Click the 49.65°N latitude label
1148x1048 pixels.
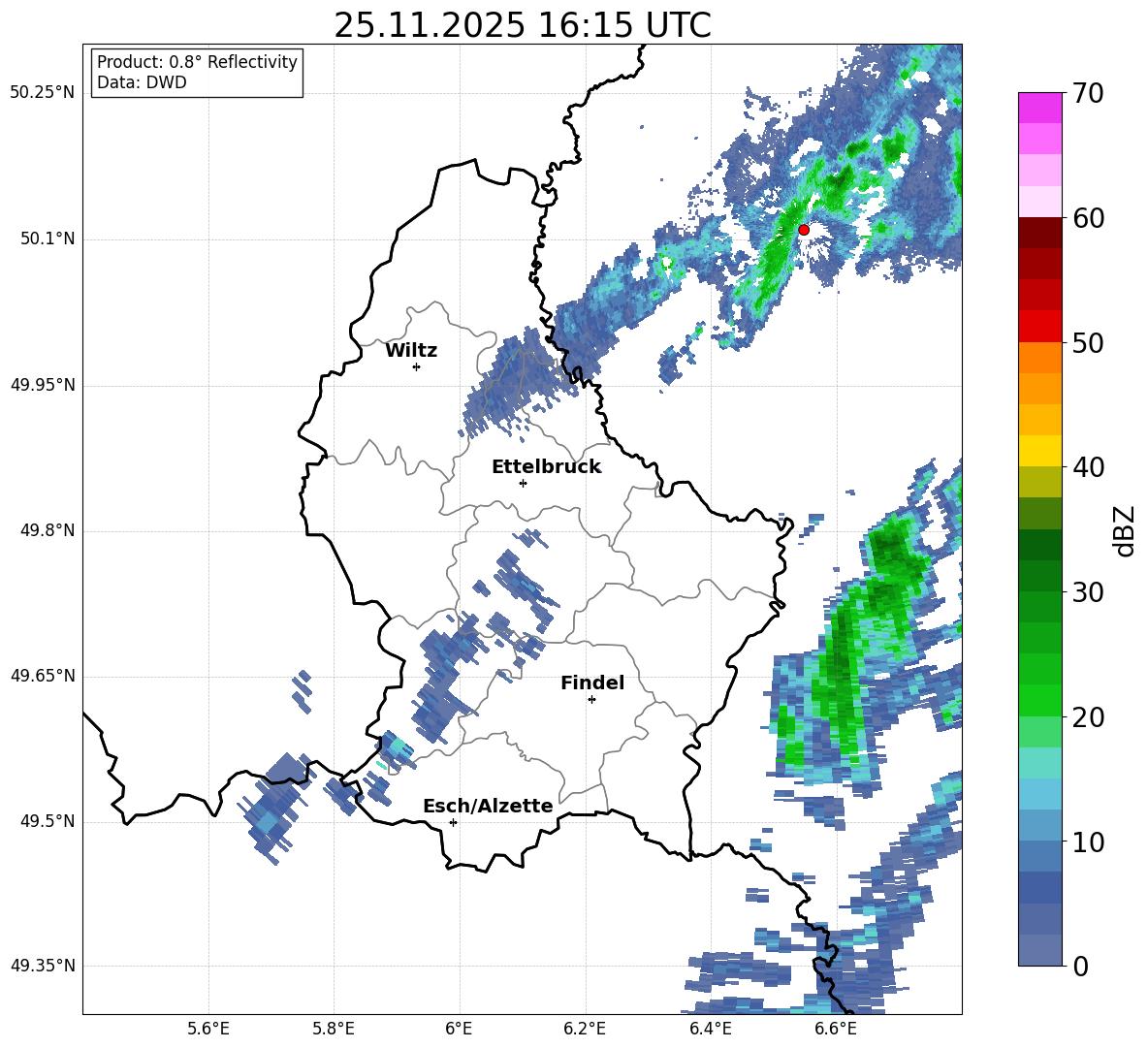coord(43,676)
